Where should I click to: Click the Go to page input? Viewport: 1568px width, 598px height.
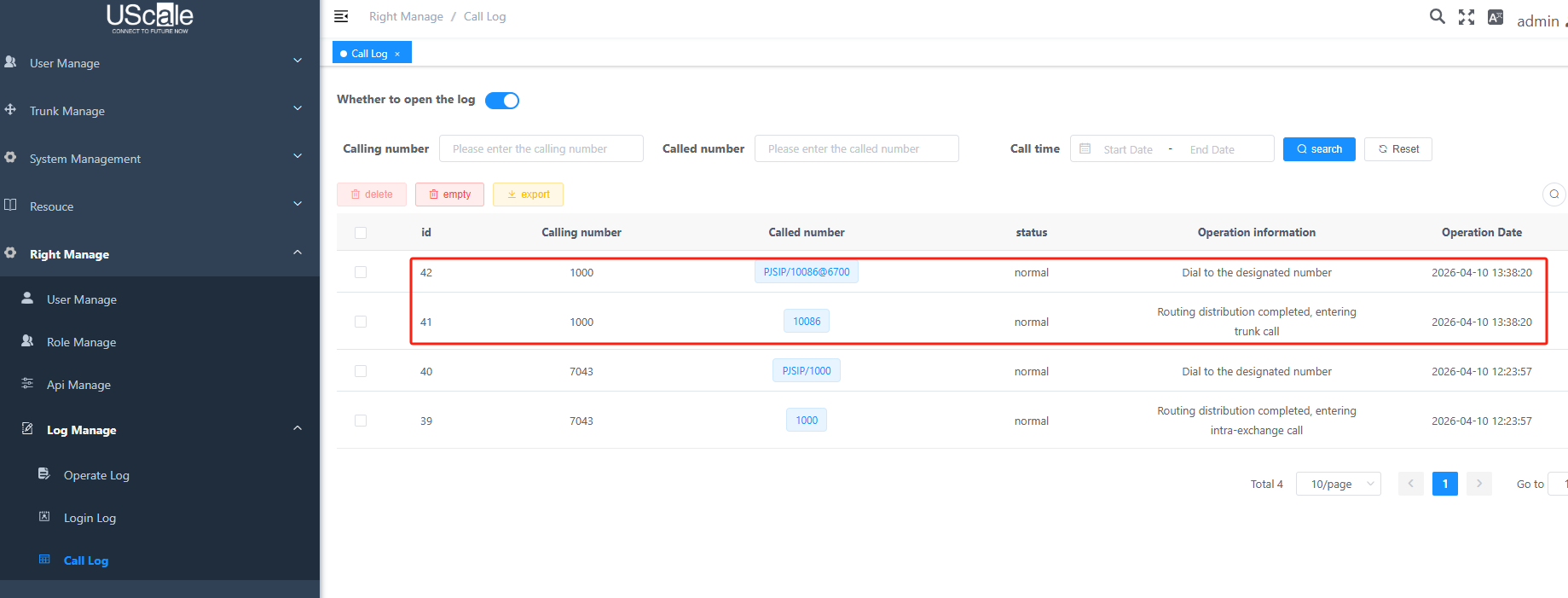[x=1559, y=484]
